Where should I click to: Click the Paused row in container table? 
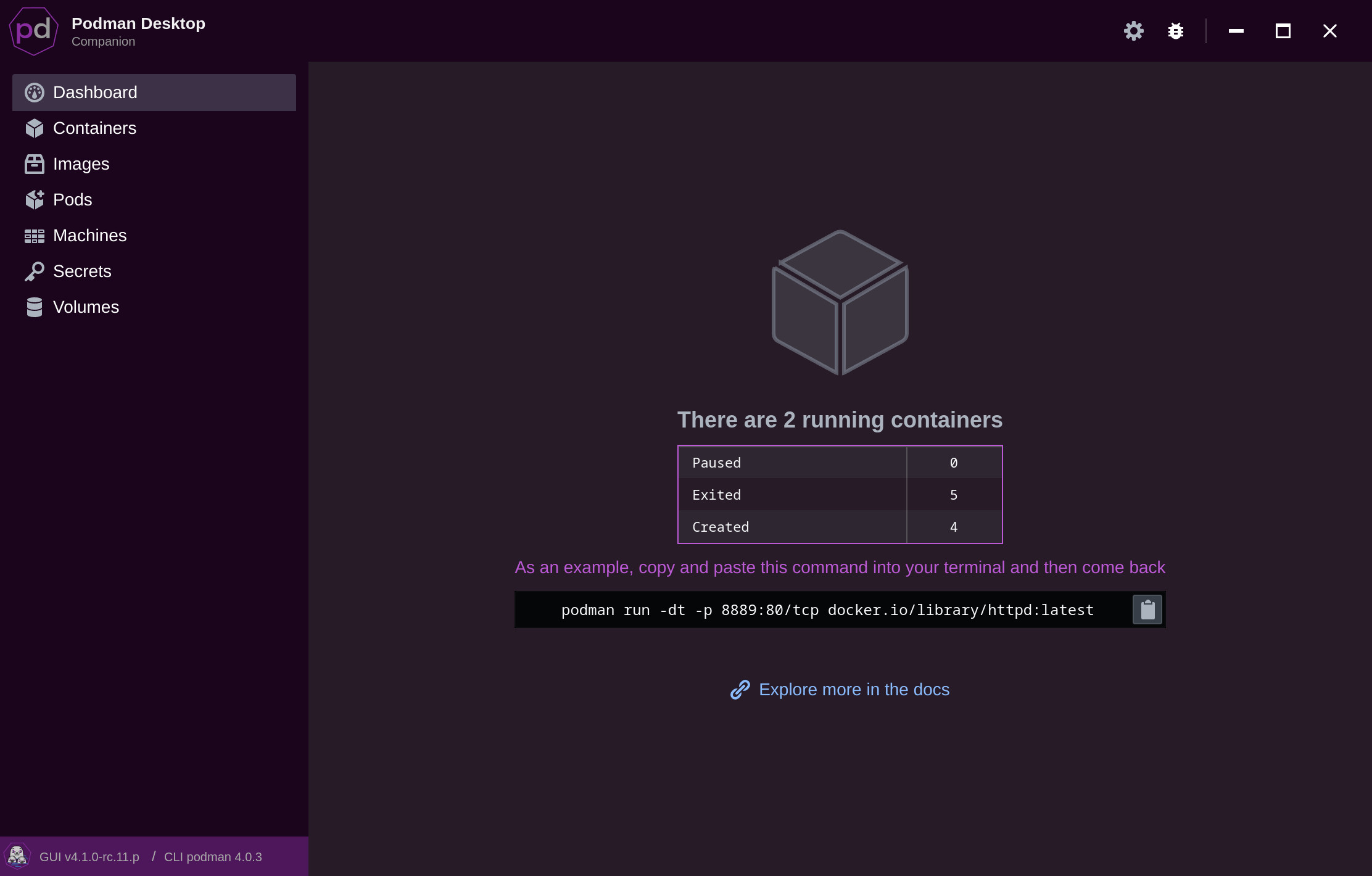coord(840,462)
